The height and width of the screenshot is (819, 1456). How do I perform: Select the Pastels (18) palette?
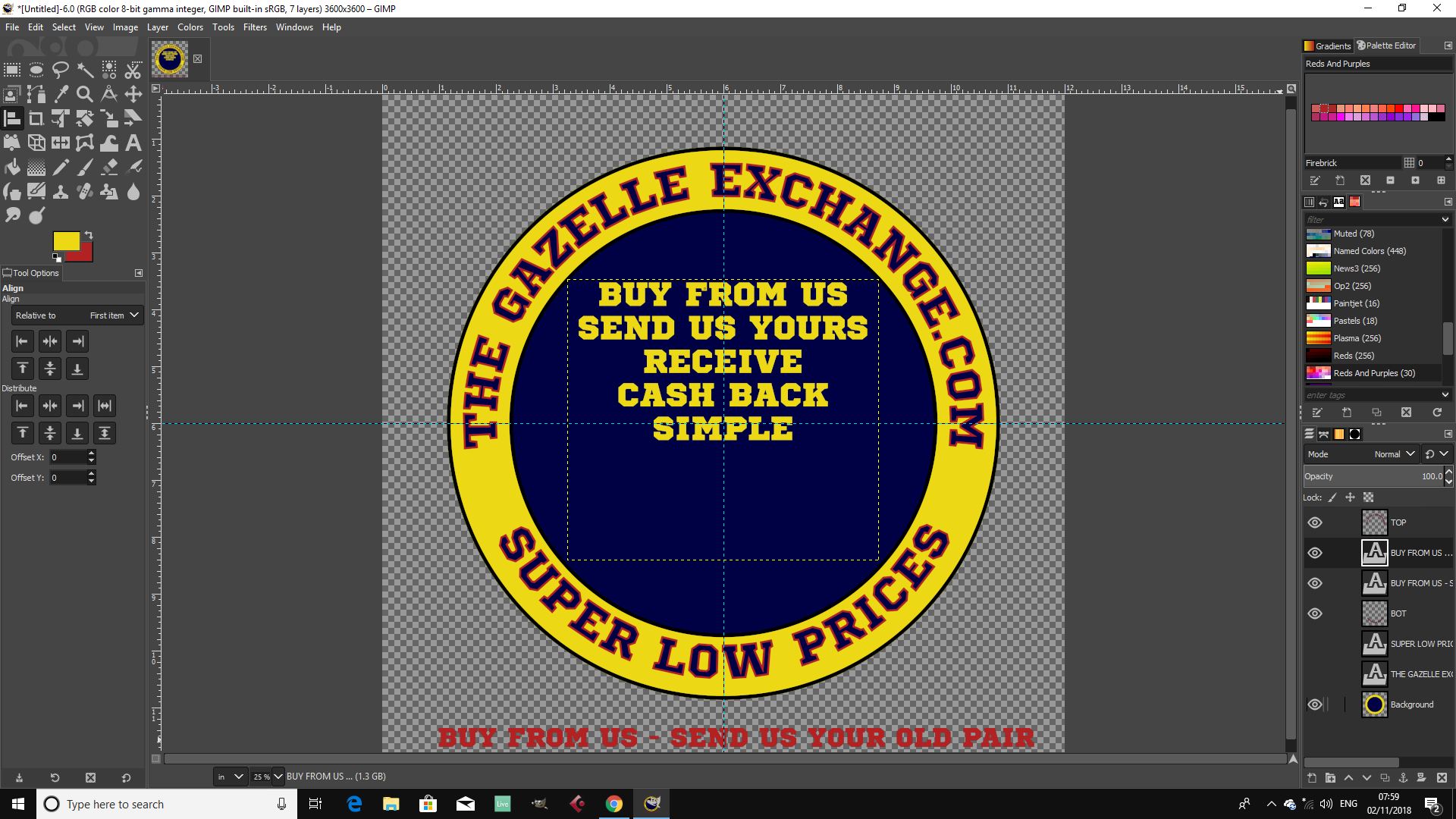pos(1354,321)
